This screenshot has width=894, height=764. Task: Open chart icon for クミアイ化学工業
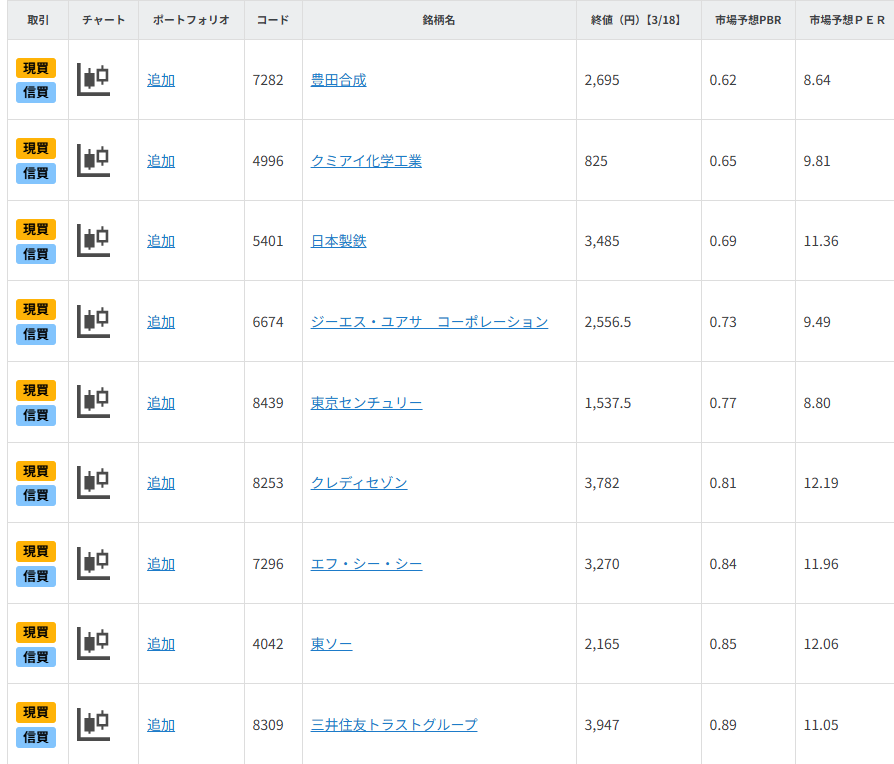[x=94, y=160]
